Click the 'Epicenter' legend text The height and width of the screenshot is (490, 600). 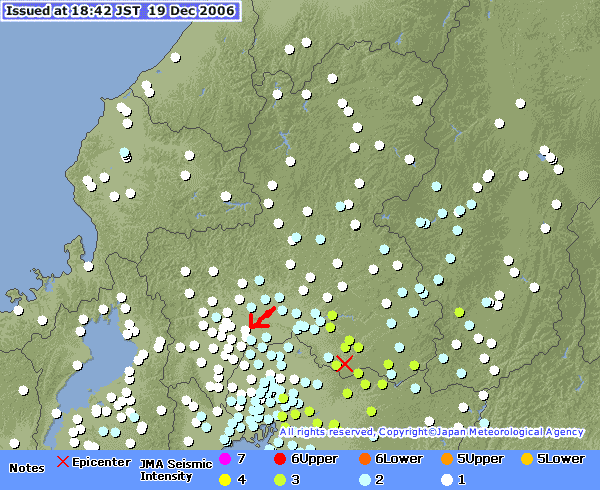(x=101, y=462)
